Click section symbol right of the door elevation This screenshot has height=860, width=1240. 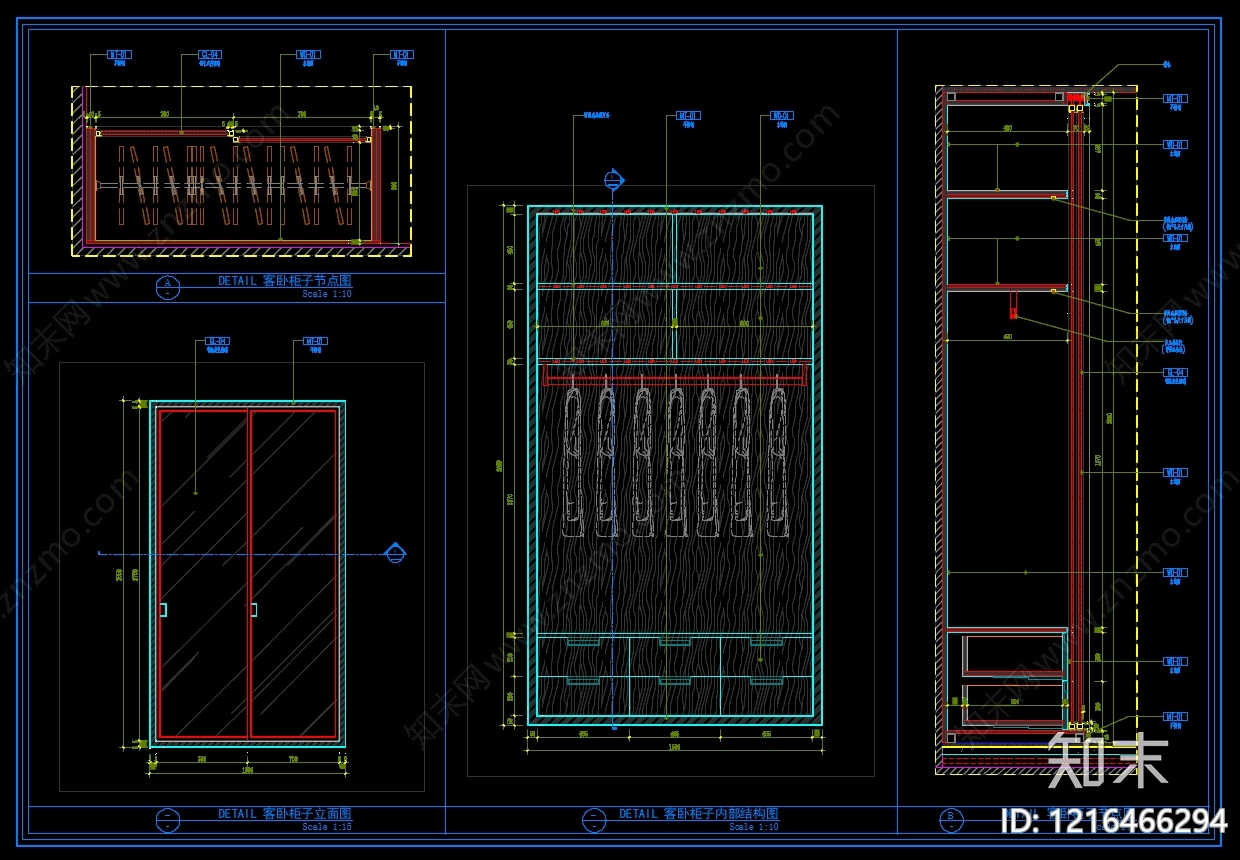(x=395, y=553)
